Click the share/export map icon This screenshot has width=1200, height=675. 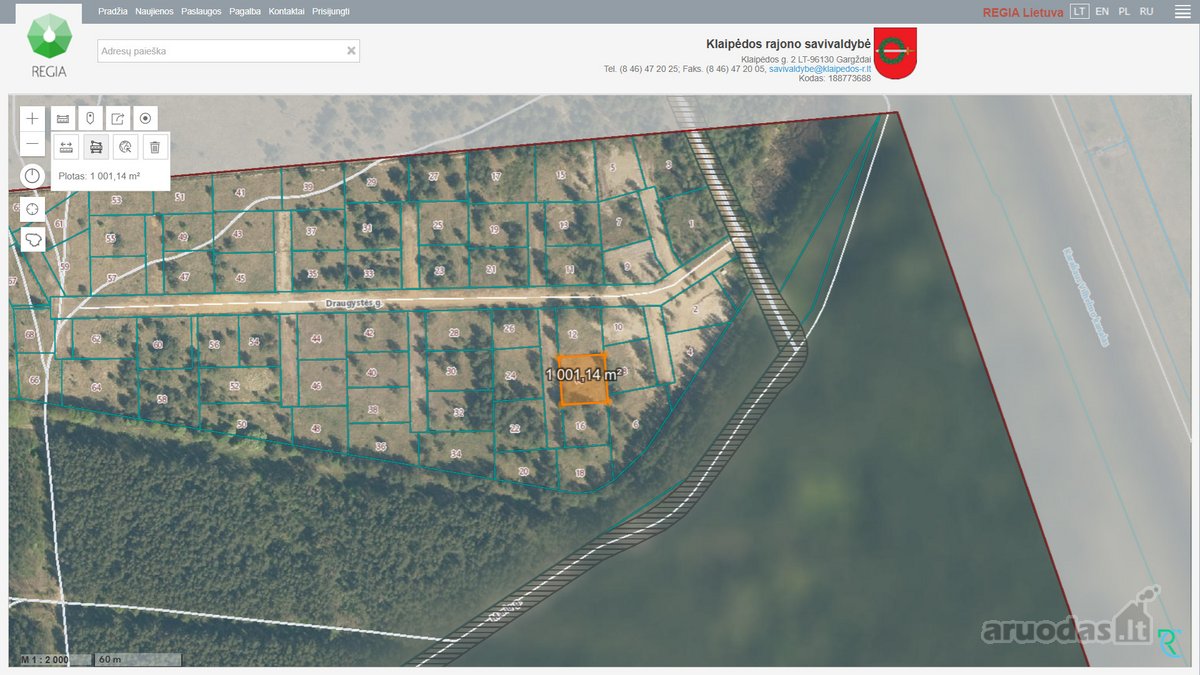[118, 118]
